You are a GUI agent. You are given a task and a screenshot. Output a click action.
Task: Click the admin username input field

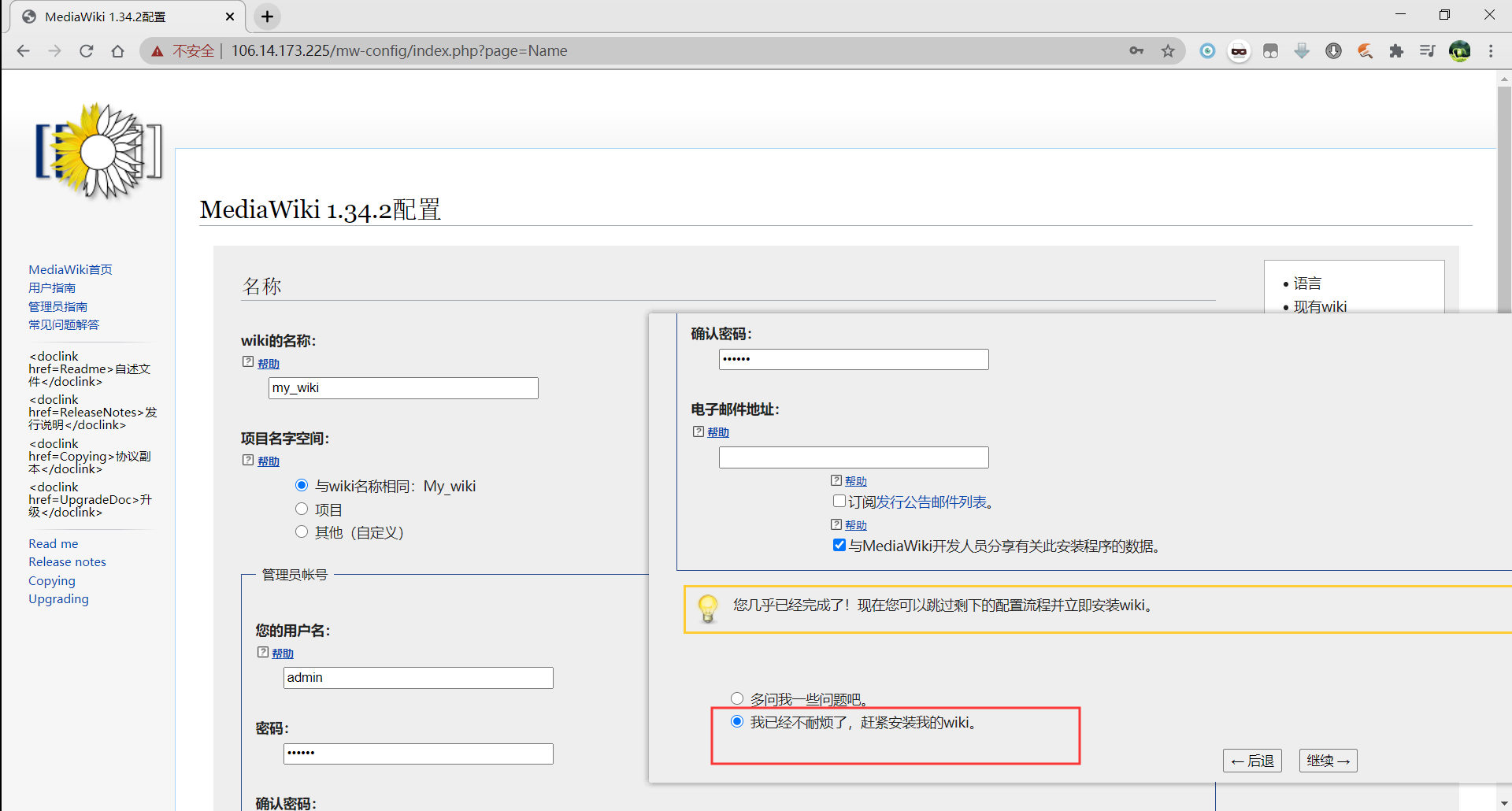(418, 678)
